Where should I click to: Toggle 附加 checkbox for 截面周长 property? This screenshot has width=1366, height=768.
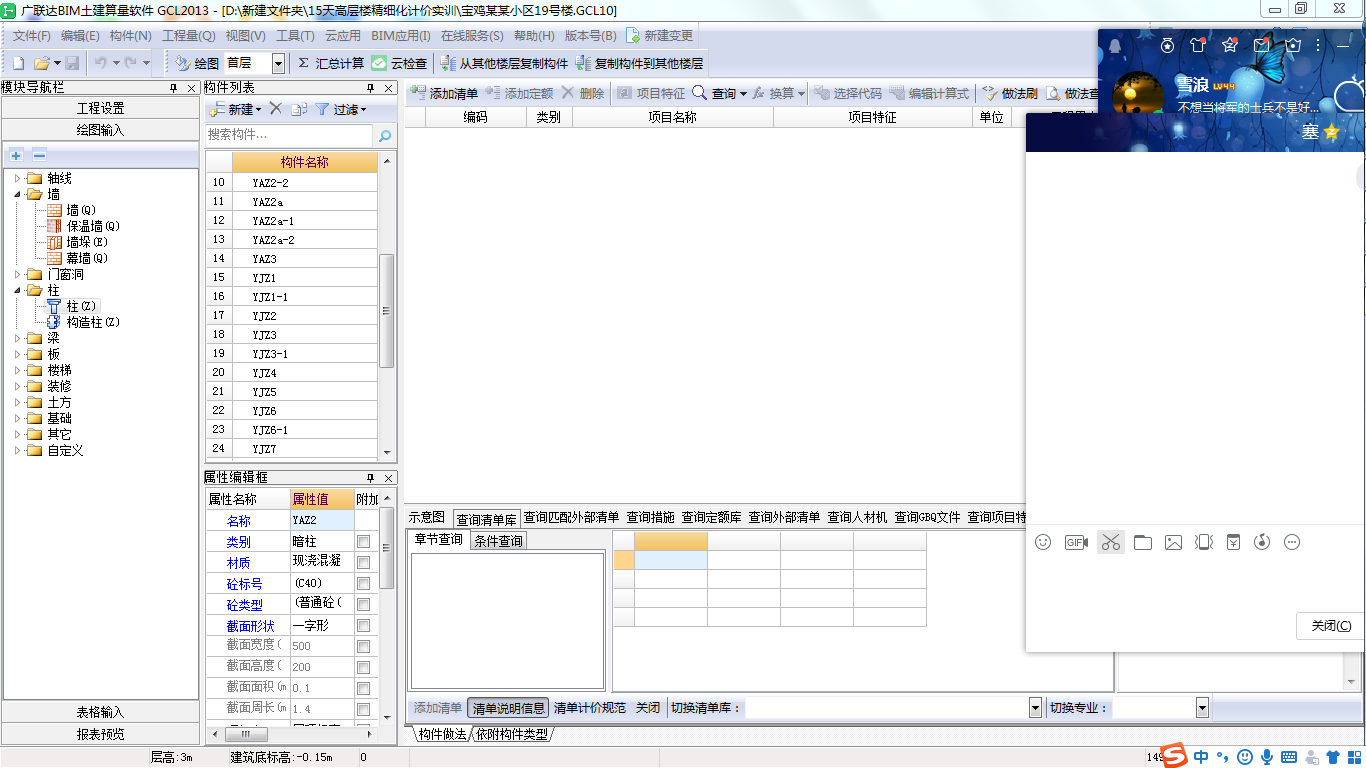click(x=363, y=709)
